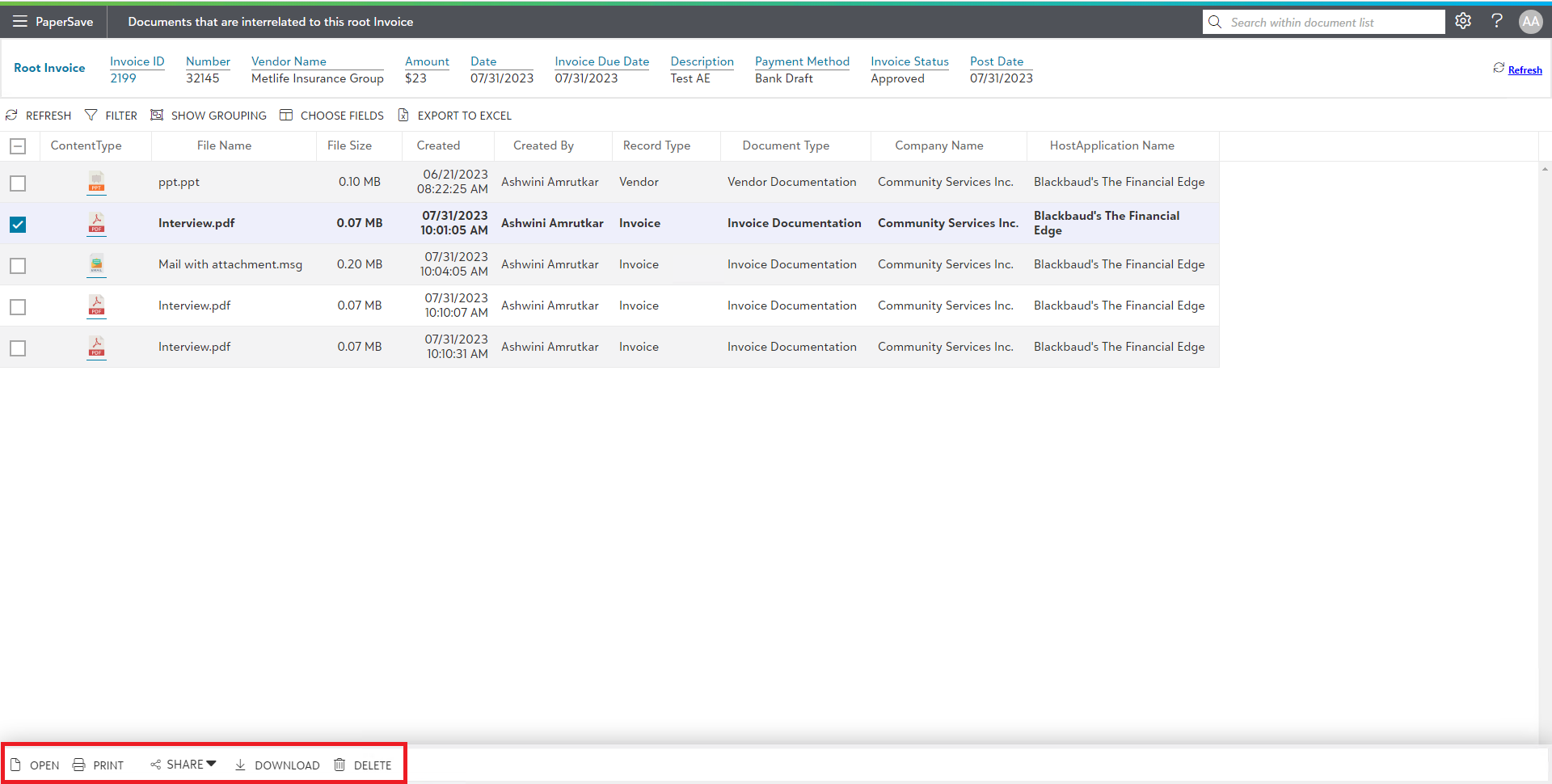Open the PaperSave hamburger menu

pos(19,22)
